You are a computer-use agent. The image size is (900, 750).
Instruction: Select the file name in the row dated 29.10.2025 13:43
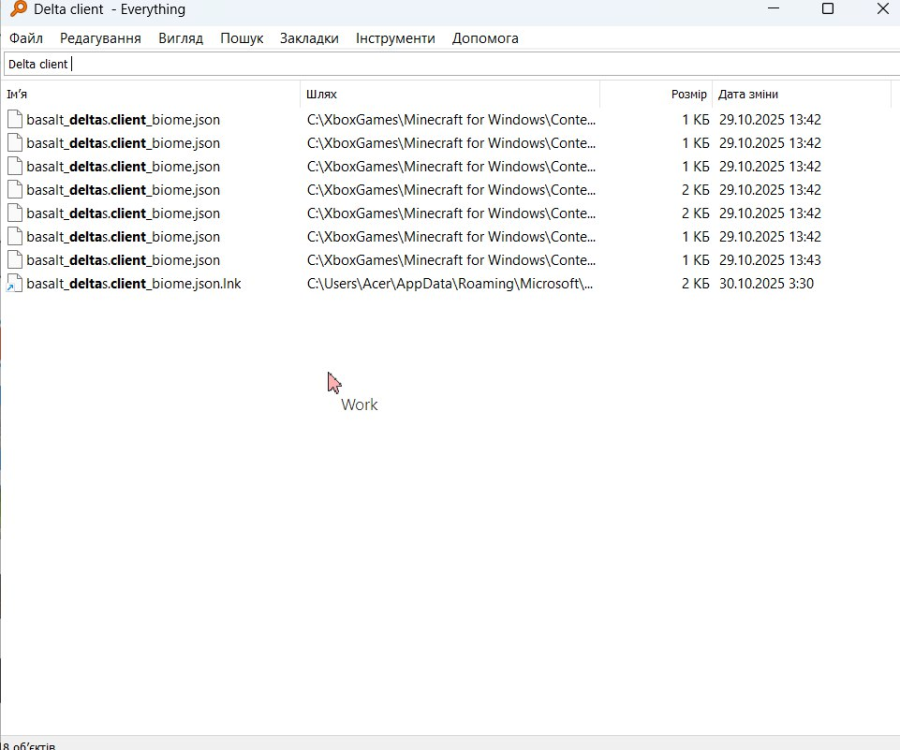pyautogui.click(x=123, y=260)
